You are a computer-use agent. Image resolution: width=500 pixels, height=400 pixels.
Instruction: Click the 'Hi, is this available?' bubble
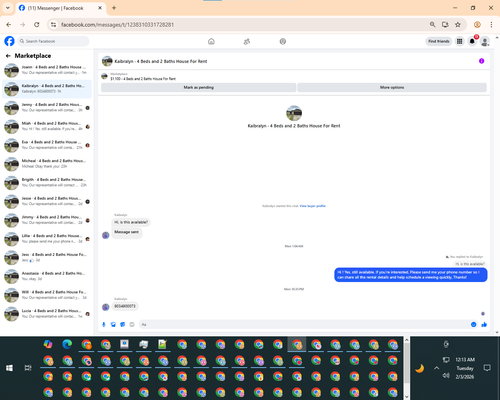(131, 222)
